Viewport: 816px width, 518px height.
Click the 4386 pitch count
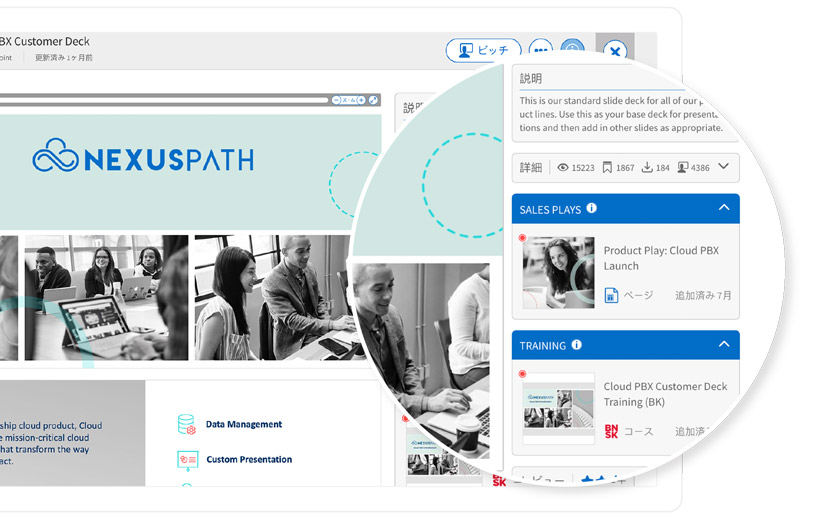click(x=700, y=168)
